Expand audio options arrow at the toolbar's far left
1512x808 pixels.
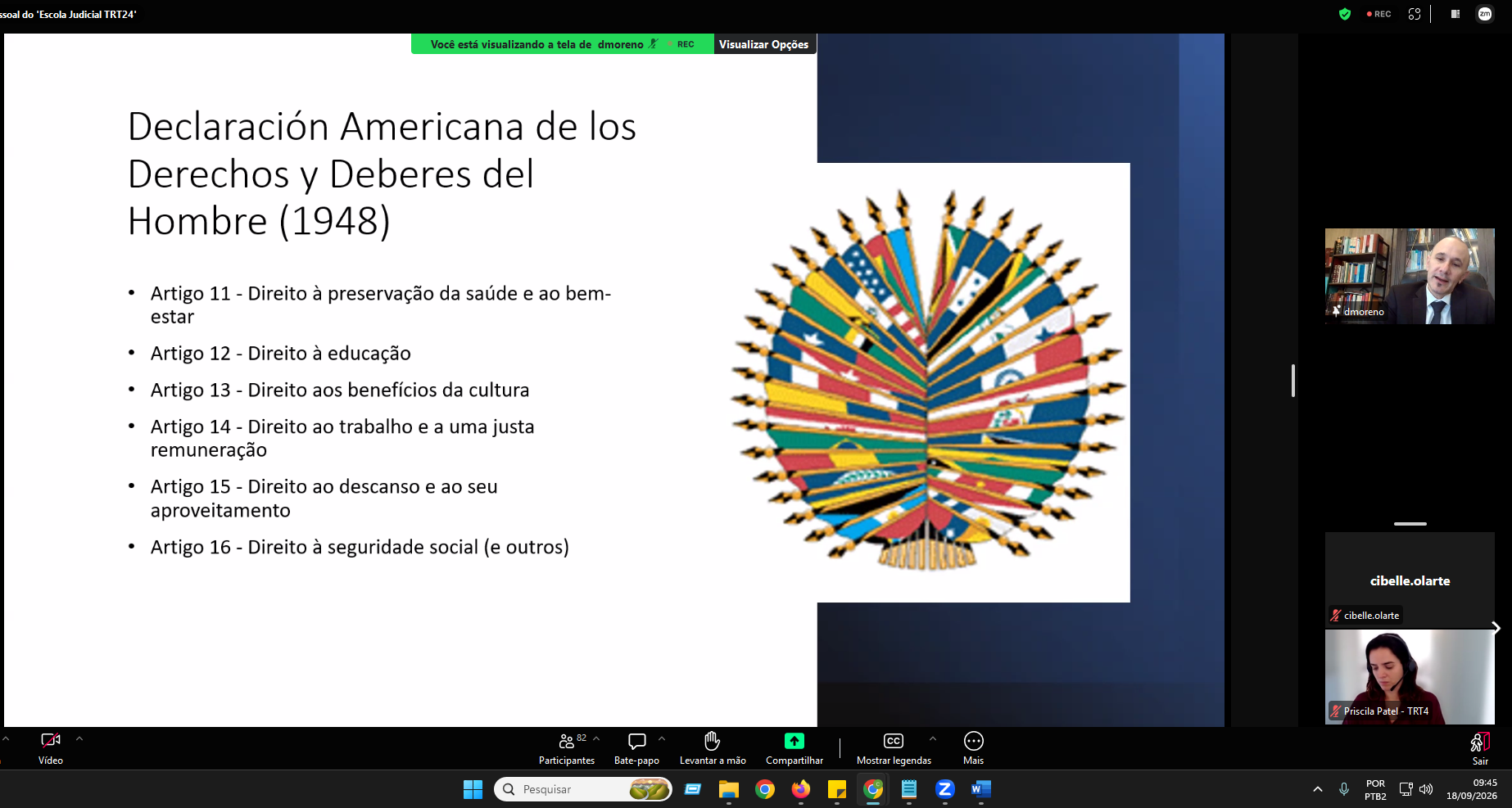click(6, 738)
